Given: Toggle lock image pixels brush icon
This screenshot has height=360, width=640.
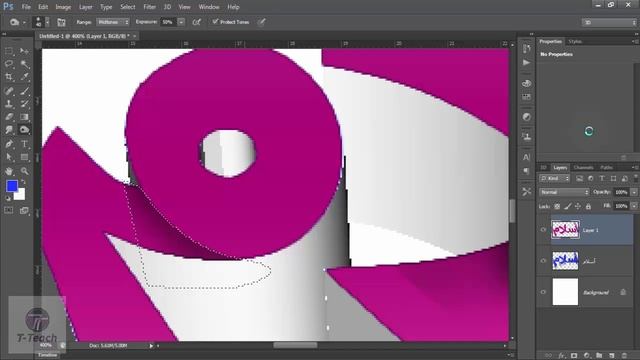Looking at the screenshot, I should [568, 207].
